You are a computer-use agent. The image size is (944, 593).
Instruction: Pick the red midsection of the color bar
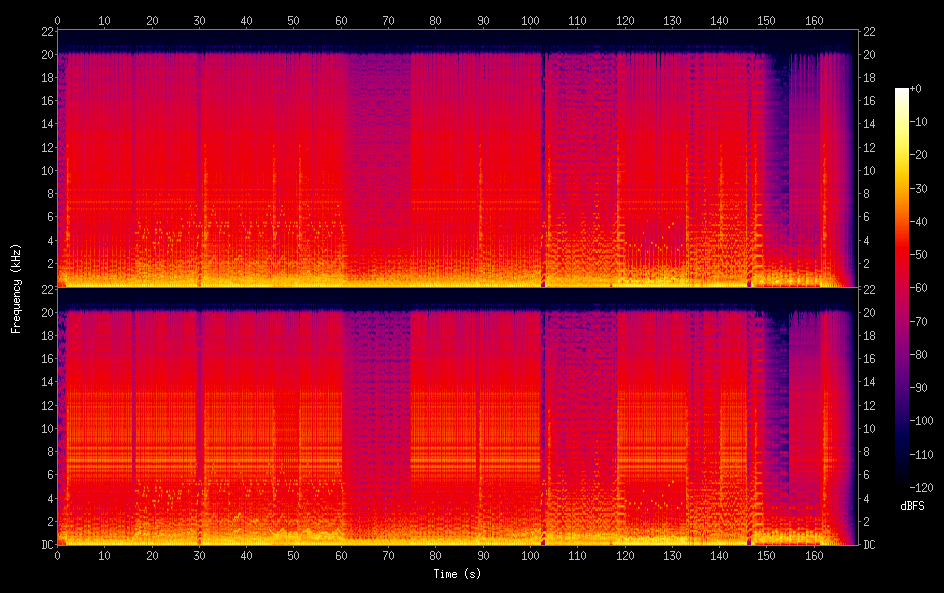coord(902,260)
